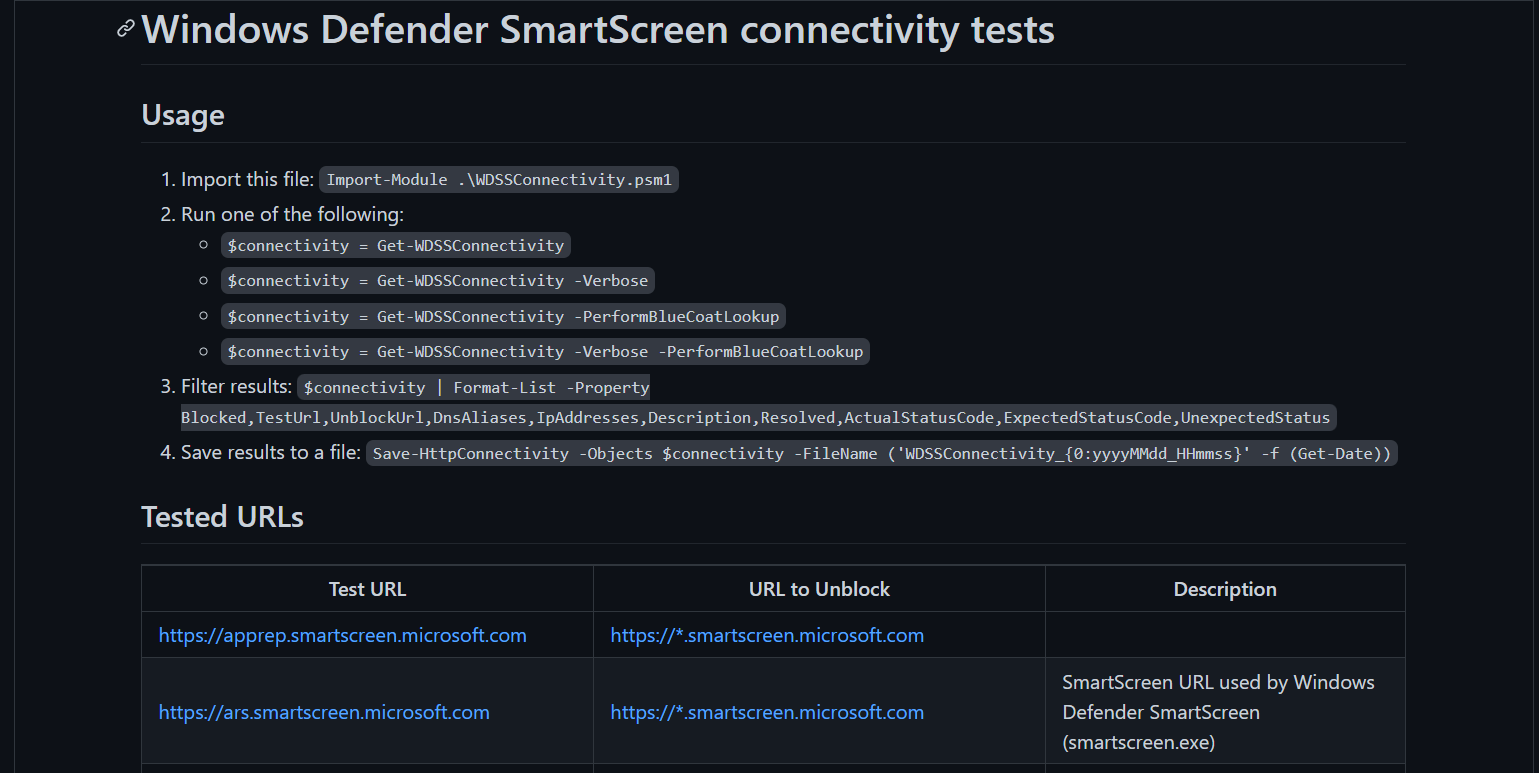Click the "Run one of the following:" list item

[x=292, y=214]
